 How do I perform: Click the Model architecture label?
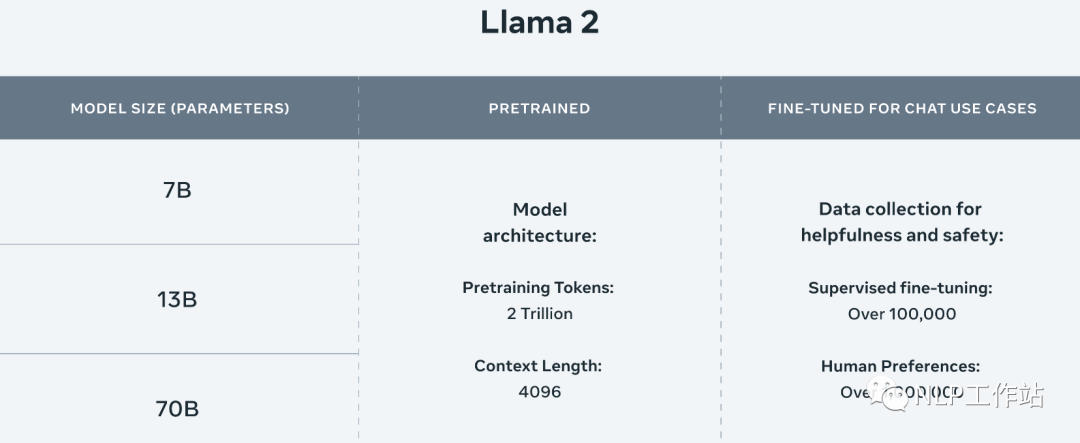pyautogui.click(x=539, y=222)
